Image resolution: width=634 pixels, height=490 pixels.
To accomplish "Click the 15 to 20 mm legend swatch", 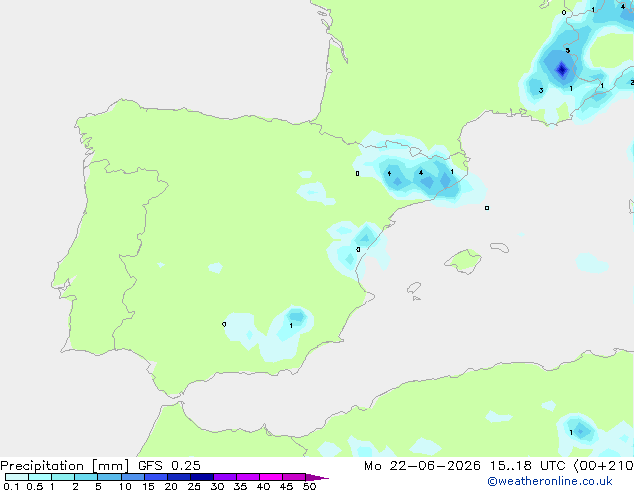I will pos(155,477).
